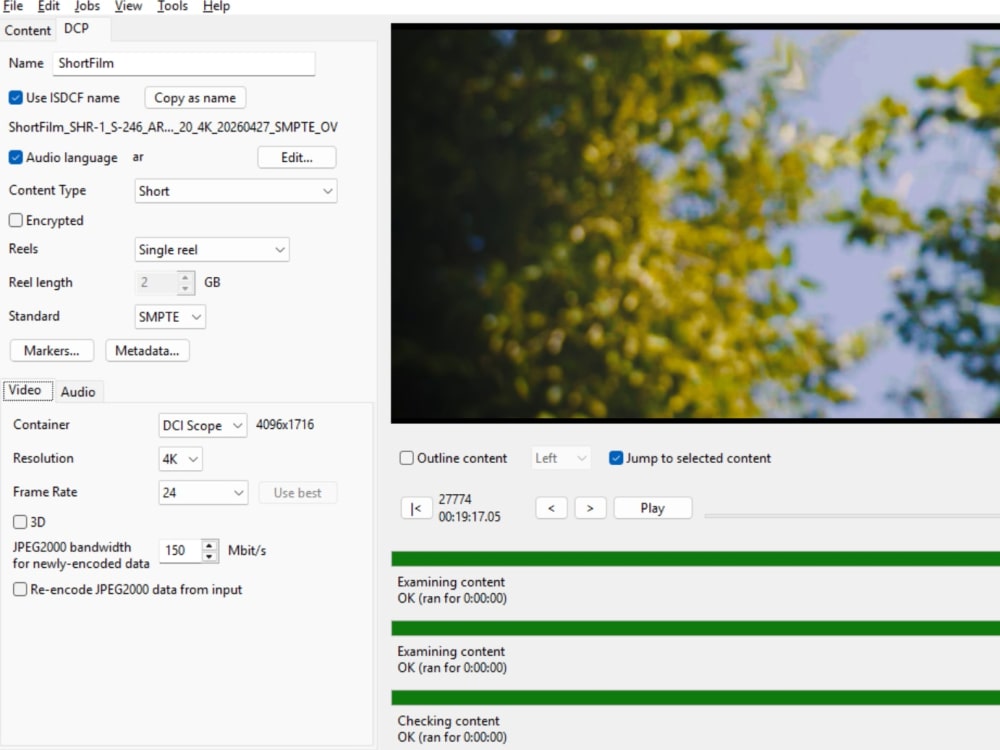
Task: Open the Markers... dialog
Action: click(52, 351)
